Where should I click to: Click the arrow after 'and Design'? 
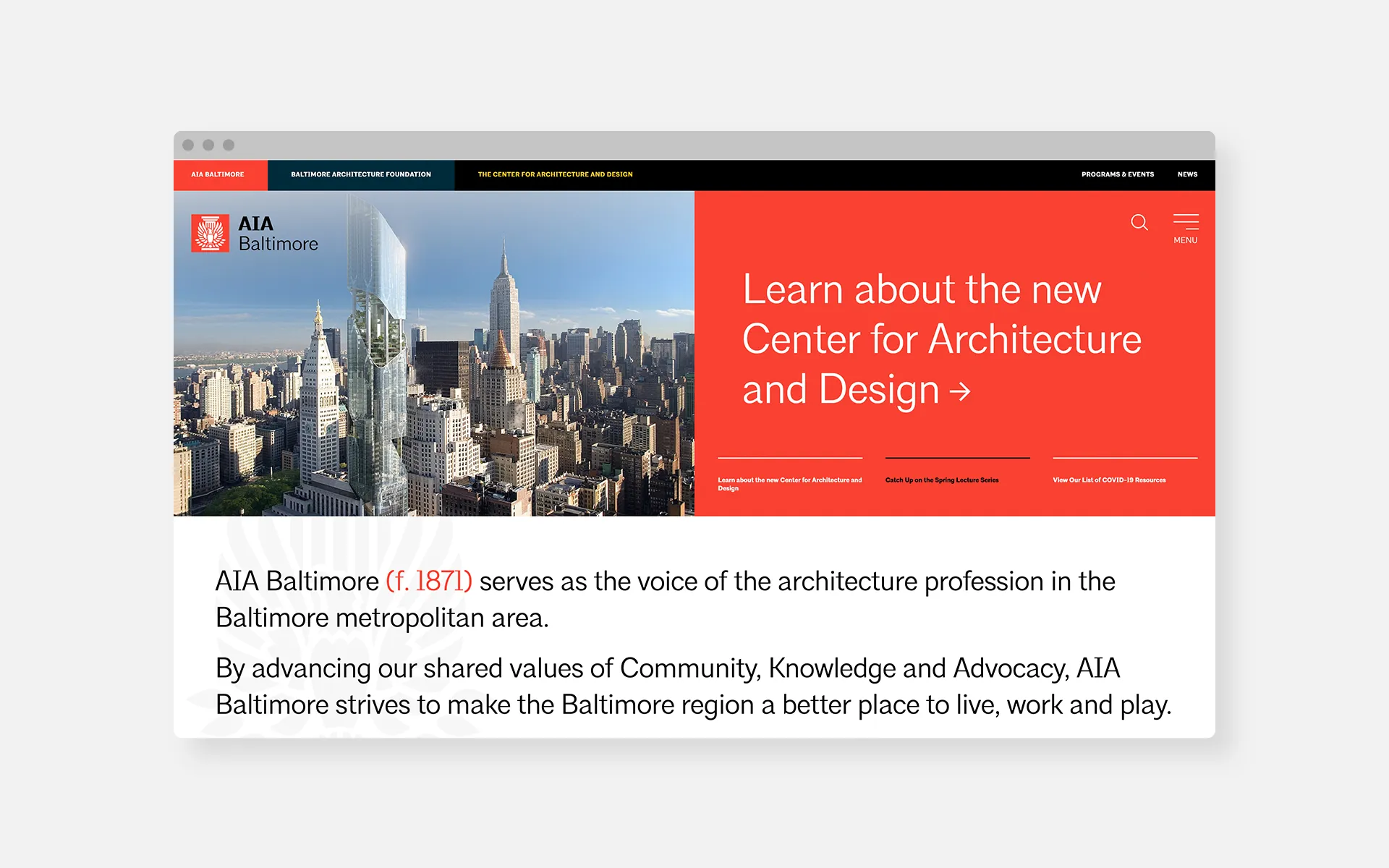point(960,392)
